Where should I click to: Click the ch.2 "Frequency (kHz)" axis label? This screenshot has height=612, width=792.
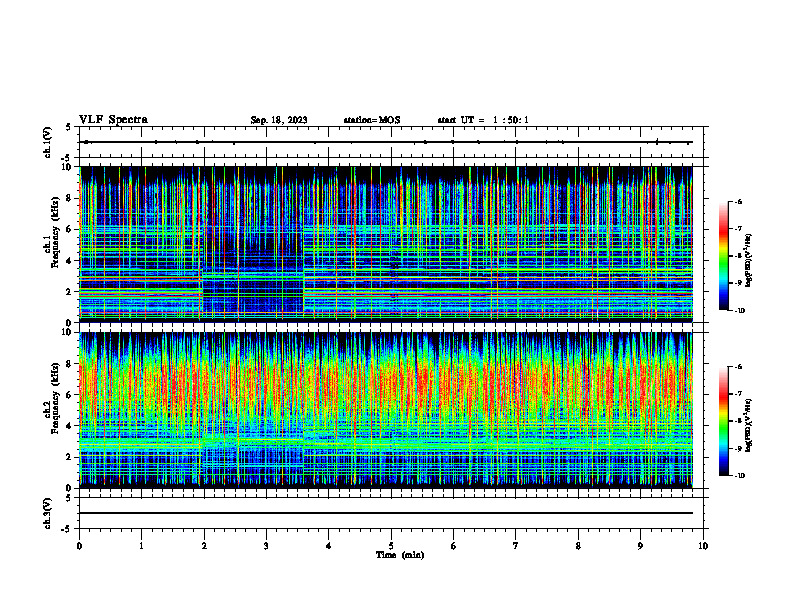[x=55, y=397]
